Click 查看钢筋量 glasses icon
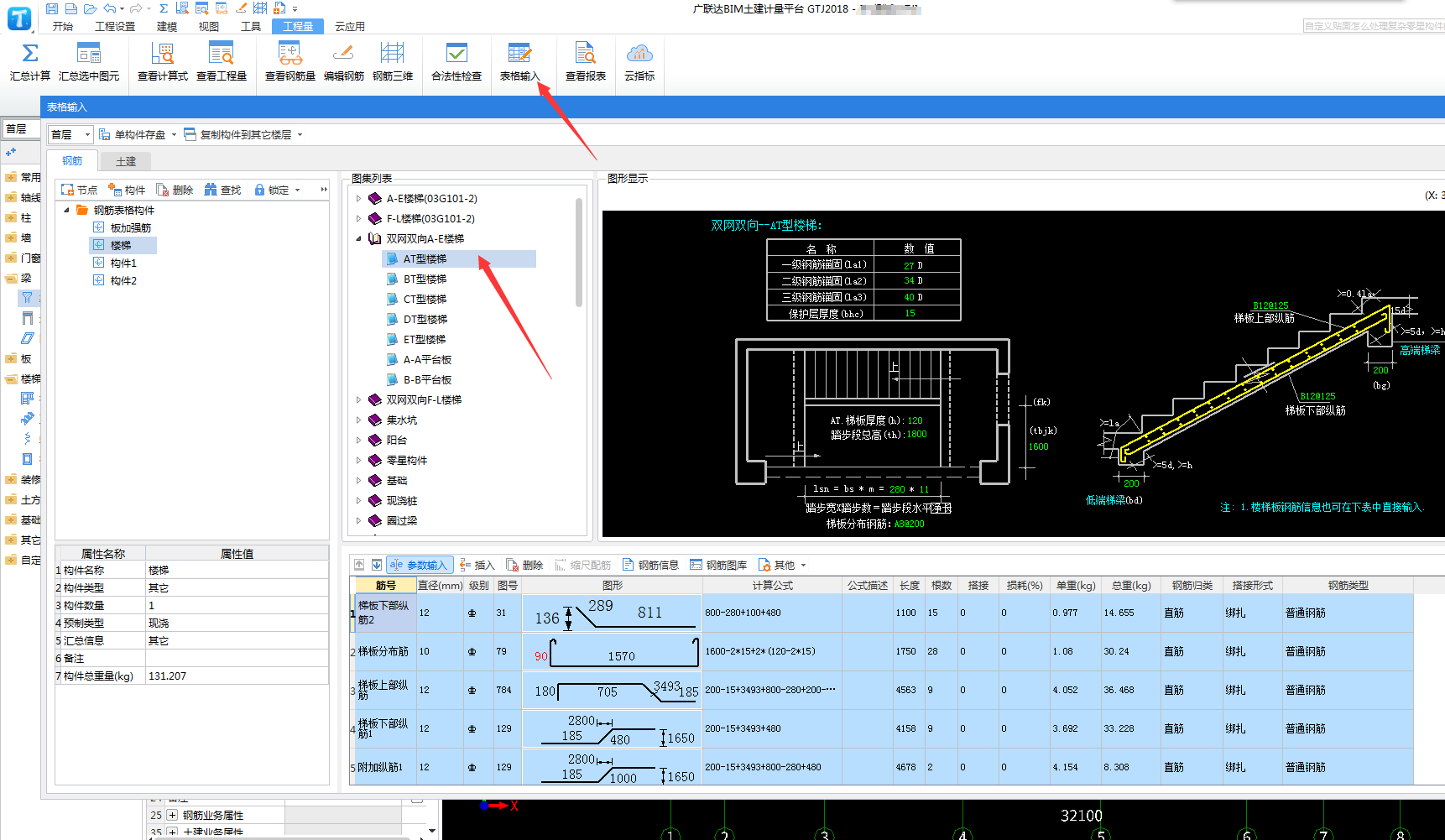 290,54
